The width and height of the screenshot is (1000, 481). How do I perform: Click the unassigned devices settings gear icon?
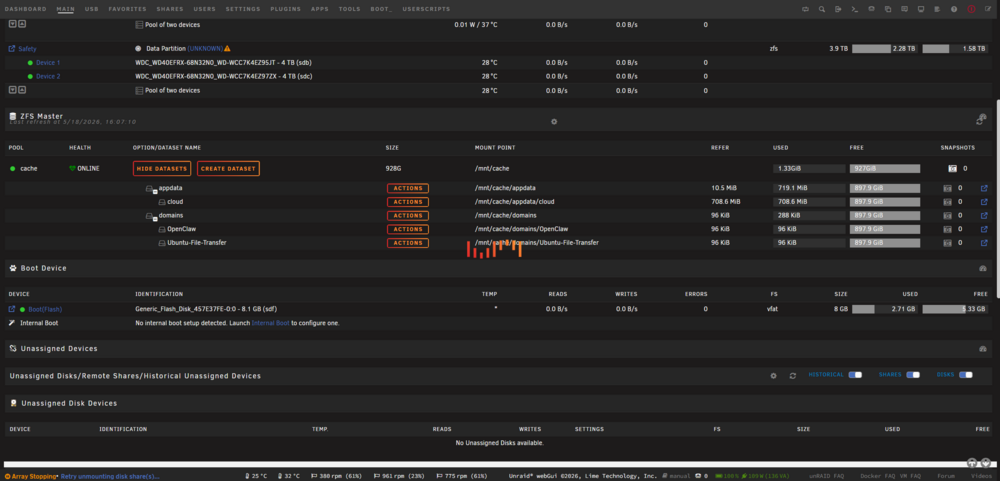pos(774,376)
